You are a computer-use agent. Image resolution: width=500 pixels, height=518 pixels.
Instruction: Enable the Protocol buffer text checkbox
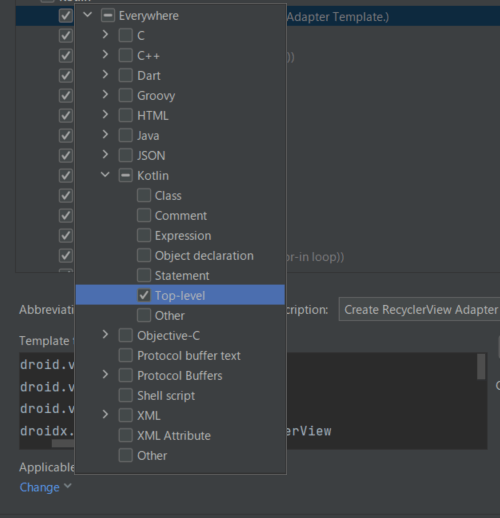(126, 355)
